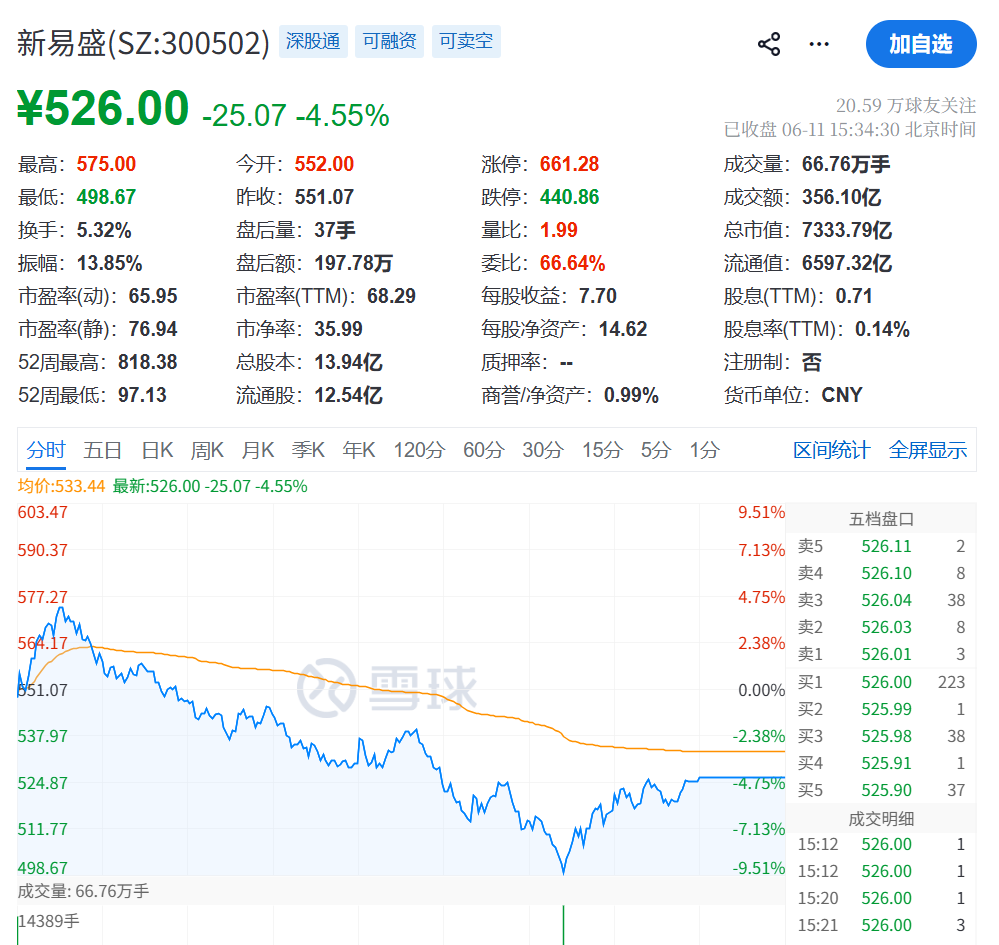Click the 今开 value 552.00

click(324, 164)
